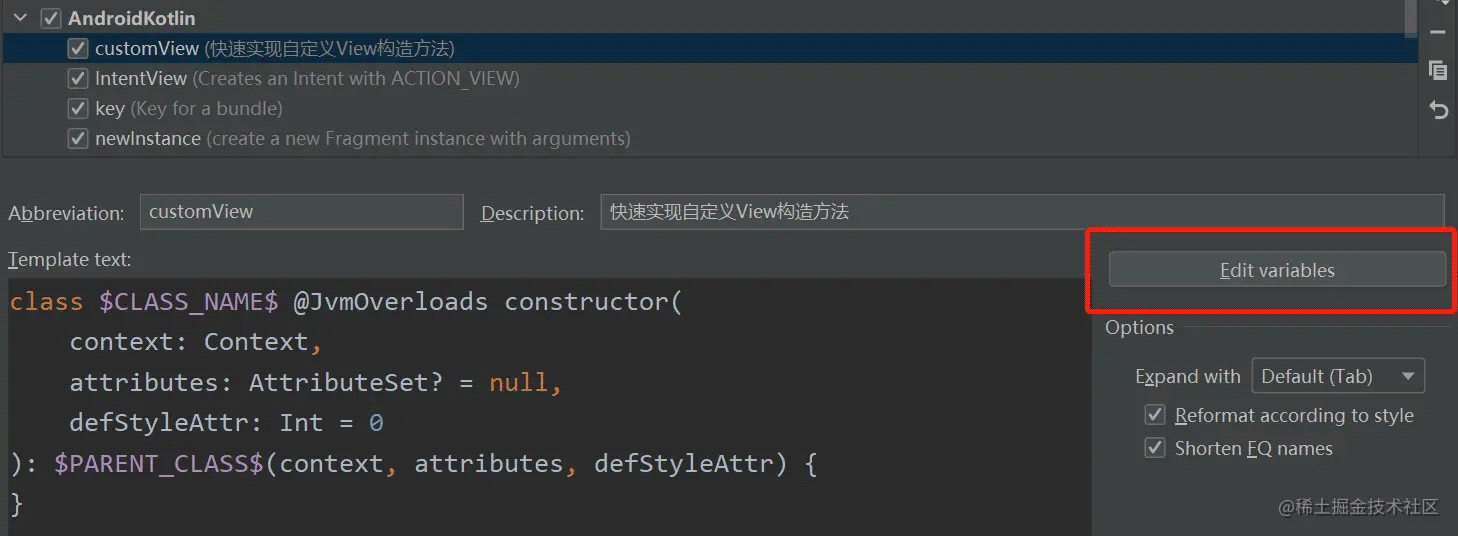The image size is (1458, 536).
Task: Toggle the newInstance template checkbox
Action: (x=78, y=139)
